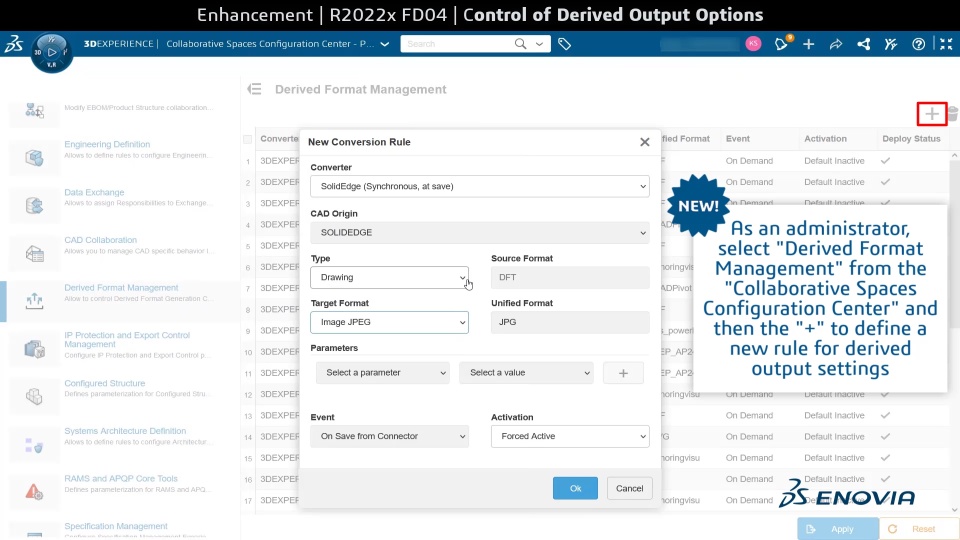Click the share arrow icon
The width and height of the screenshot is (960, 540).
click(x=836, y=44)
